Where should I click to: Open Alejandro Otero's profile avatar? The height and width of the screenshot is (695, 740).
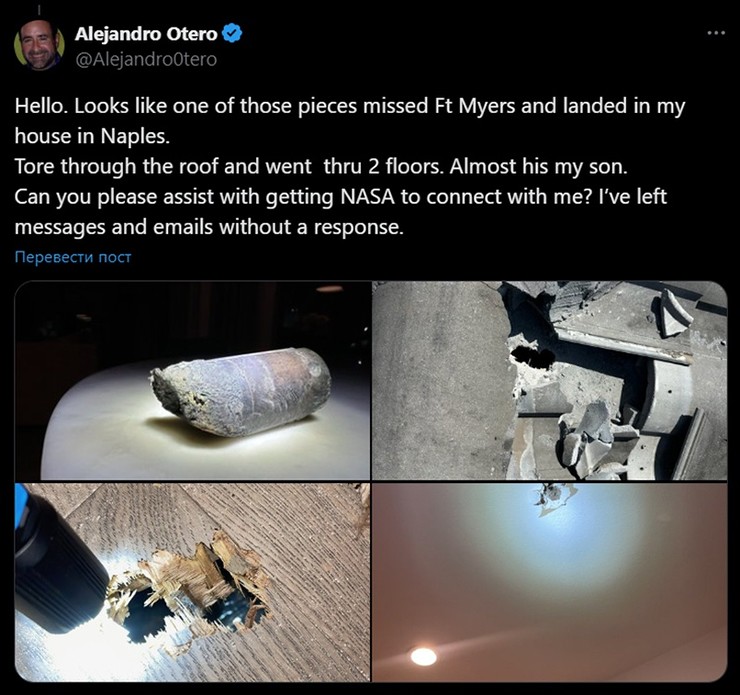39,45
